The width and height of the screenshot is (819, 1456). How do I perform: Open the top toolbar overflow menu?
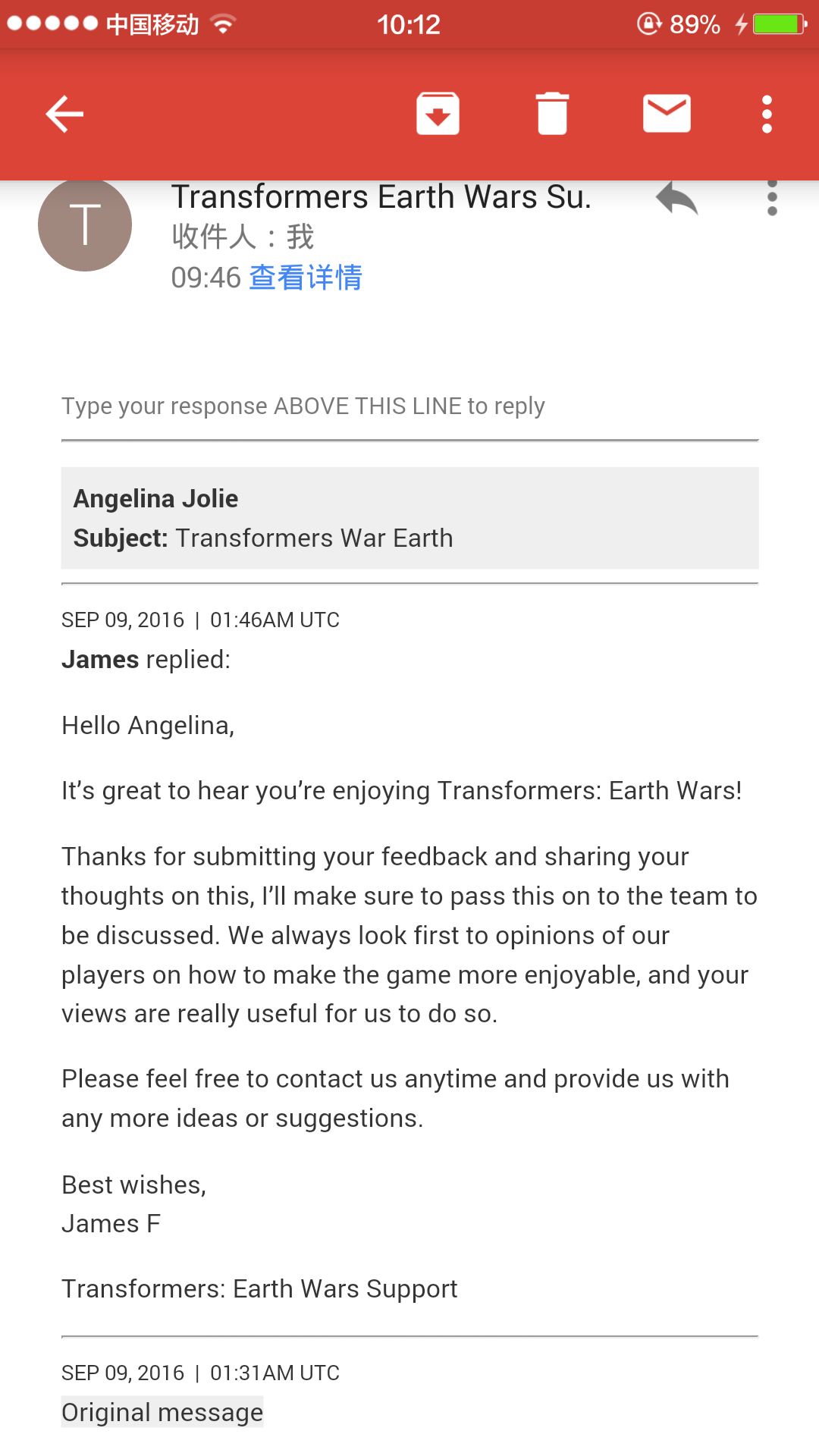click(x=767, y=115)
